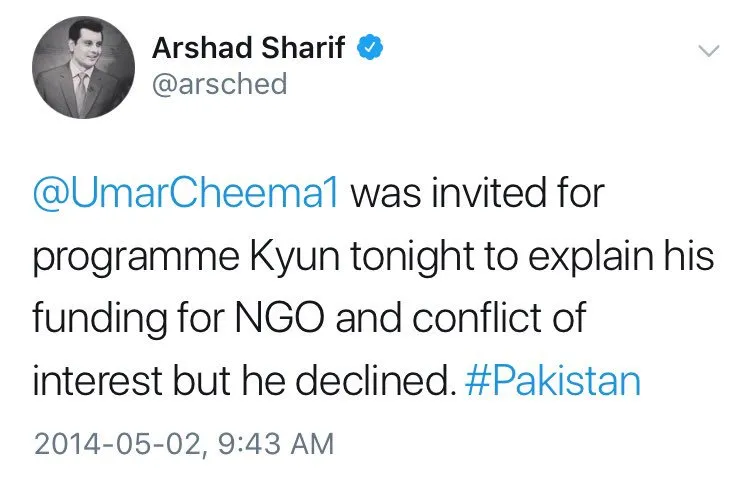
Task: Click the tweet line starting "programme Kyun"
Action: [x=372, y=257]
